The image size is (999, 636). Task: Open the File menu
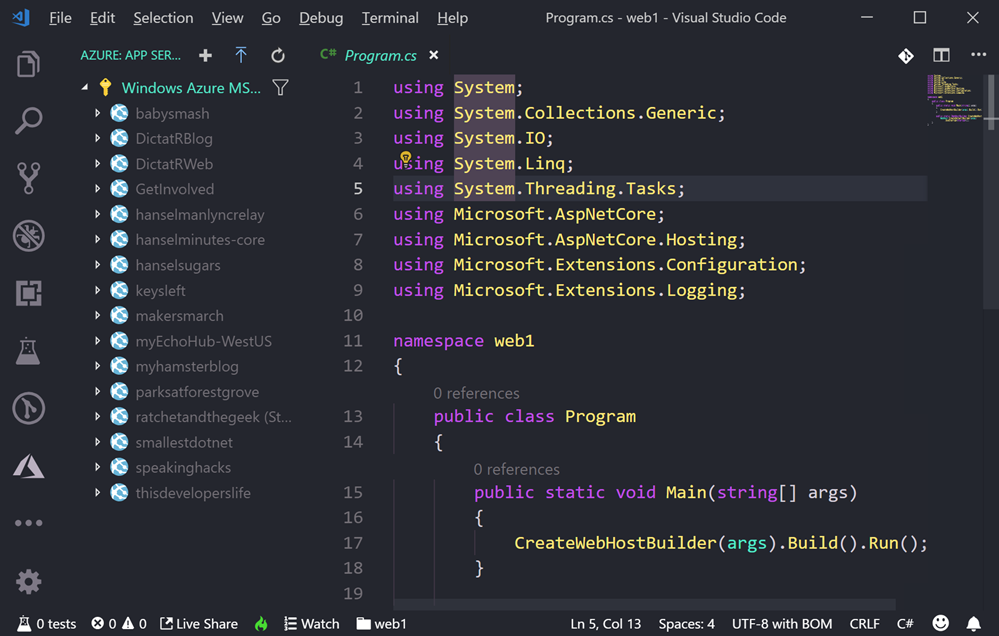pos(61,18)
